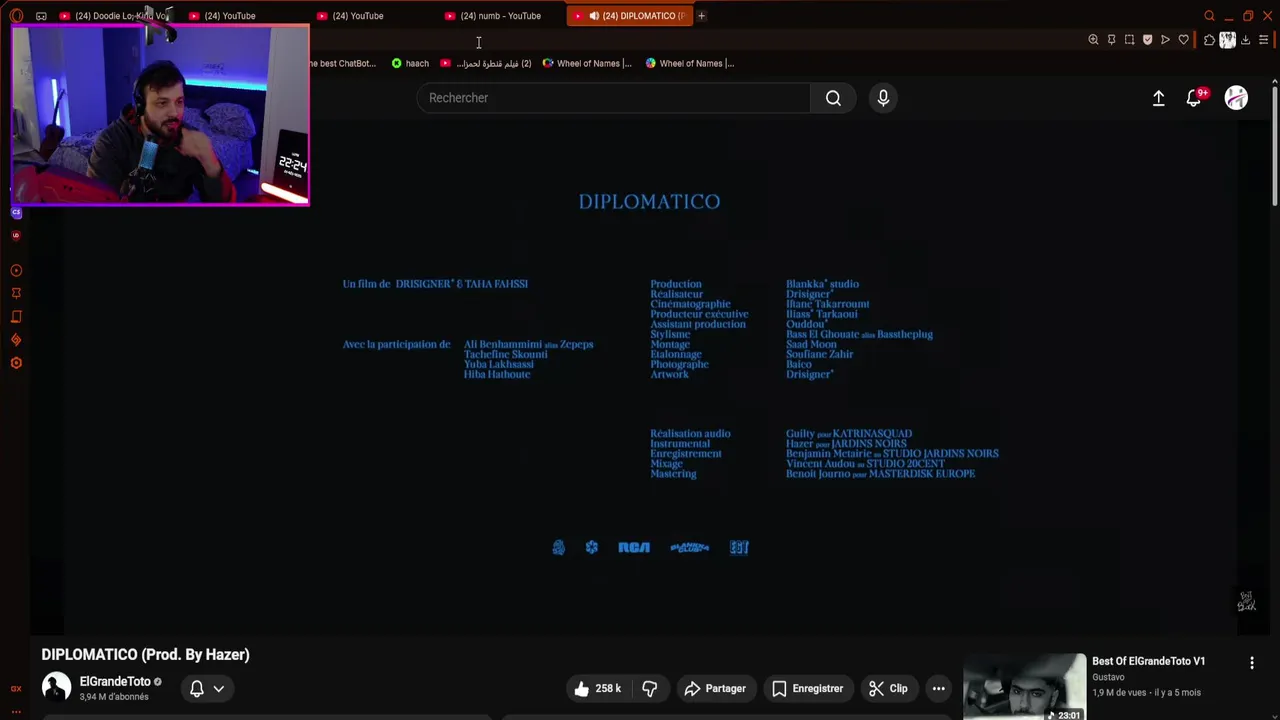Open the Easy Setup sliders icon

tap(1264, 40)
